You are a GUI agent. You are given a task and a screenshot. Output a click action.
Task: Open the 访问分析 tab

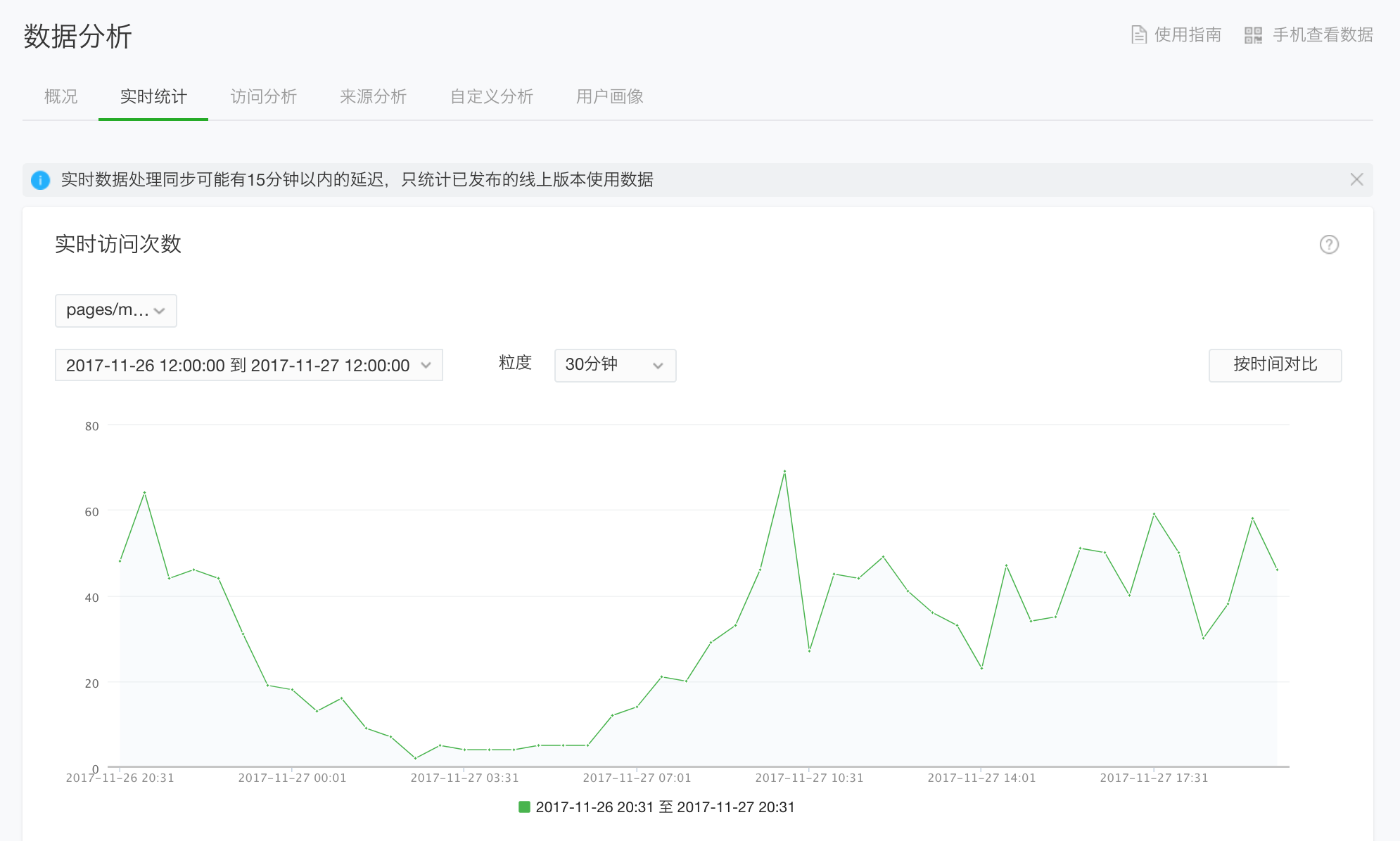(x=264, y=96)
